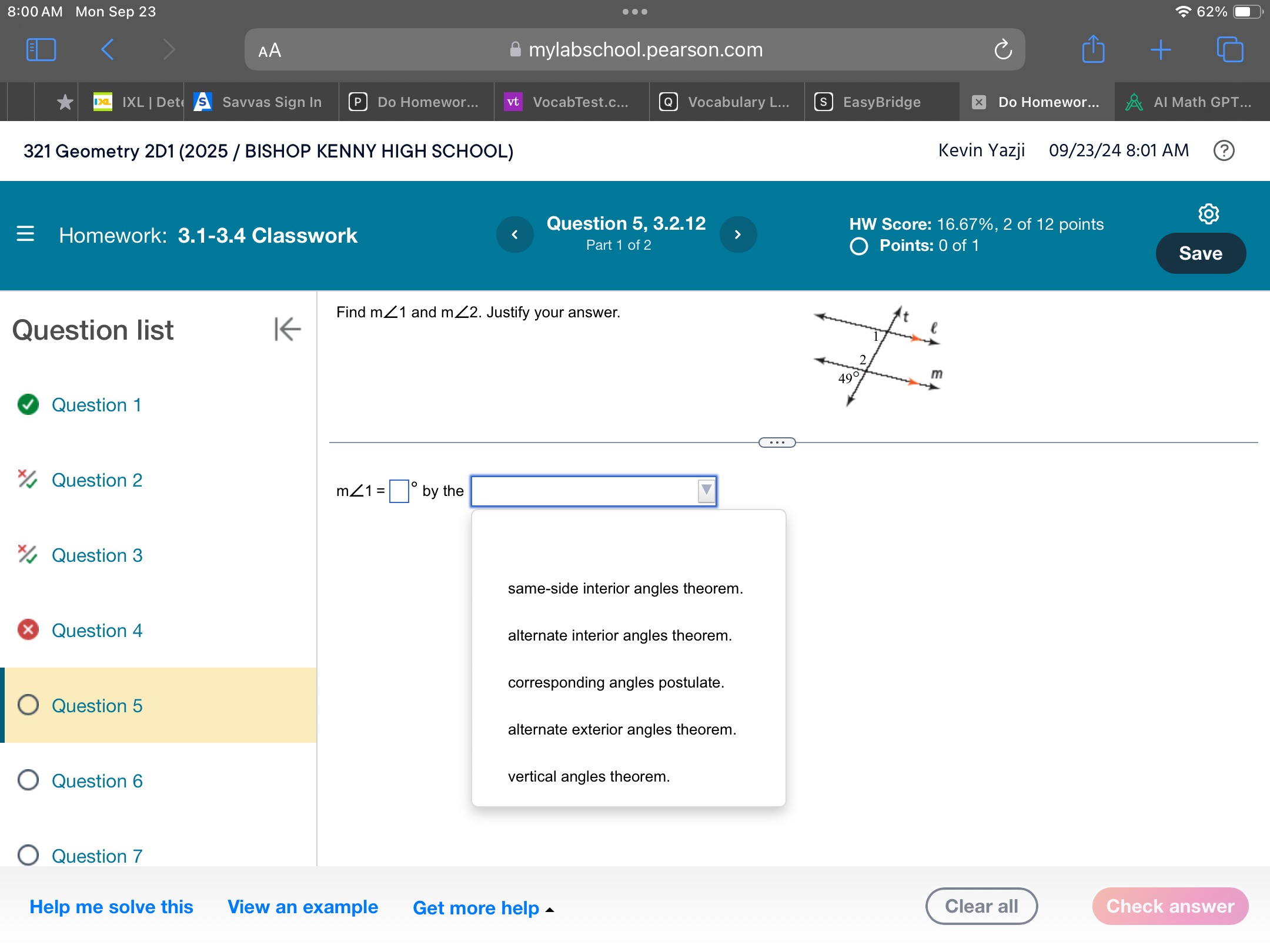
Task: Open the share sheet
Action: coord(1093,49)
